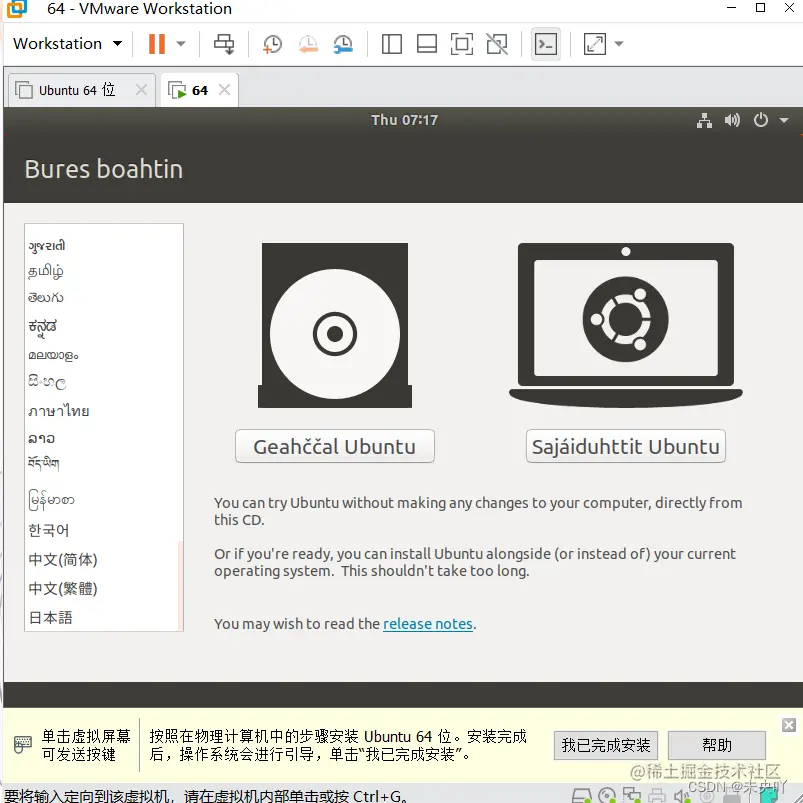
Task: Expand the Ubuntu system menu arrow
Action: [784, 120]
